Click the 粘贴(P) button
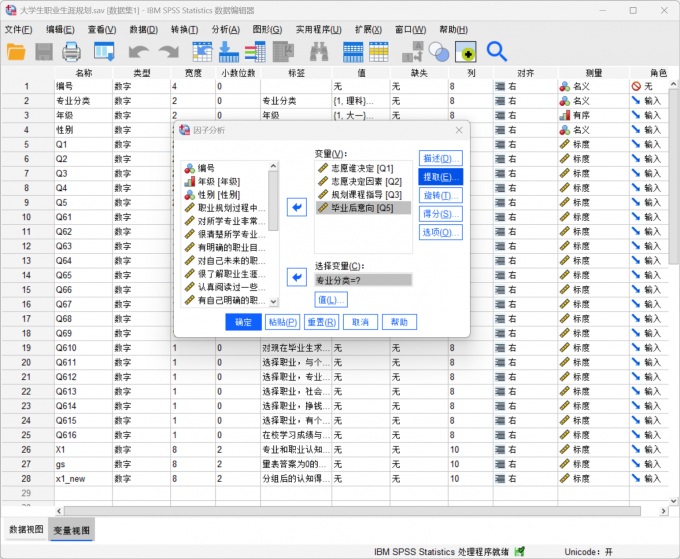This screenshot has width=680, height=559. pyautogui.click(x=282, y=322)
